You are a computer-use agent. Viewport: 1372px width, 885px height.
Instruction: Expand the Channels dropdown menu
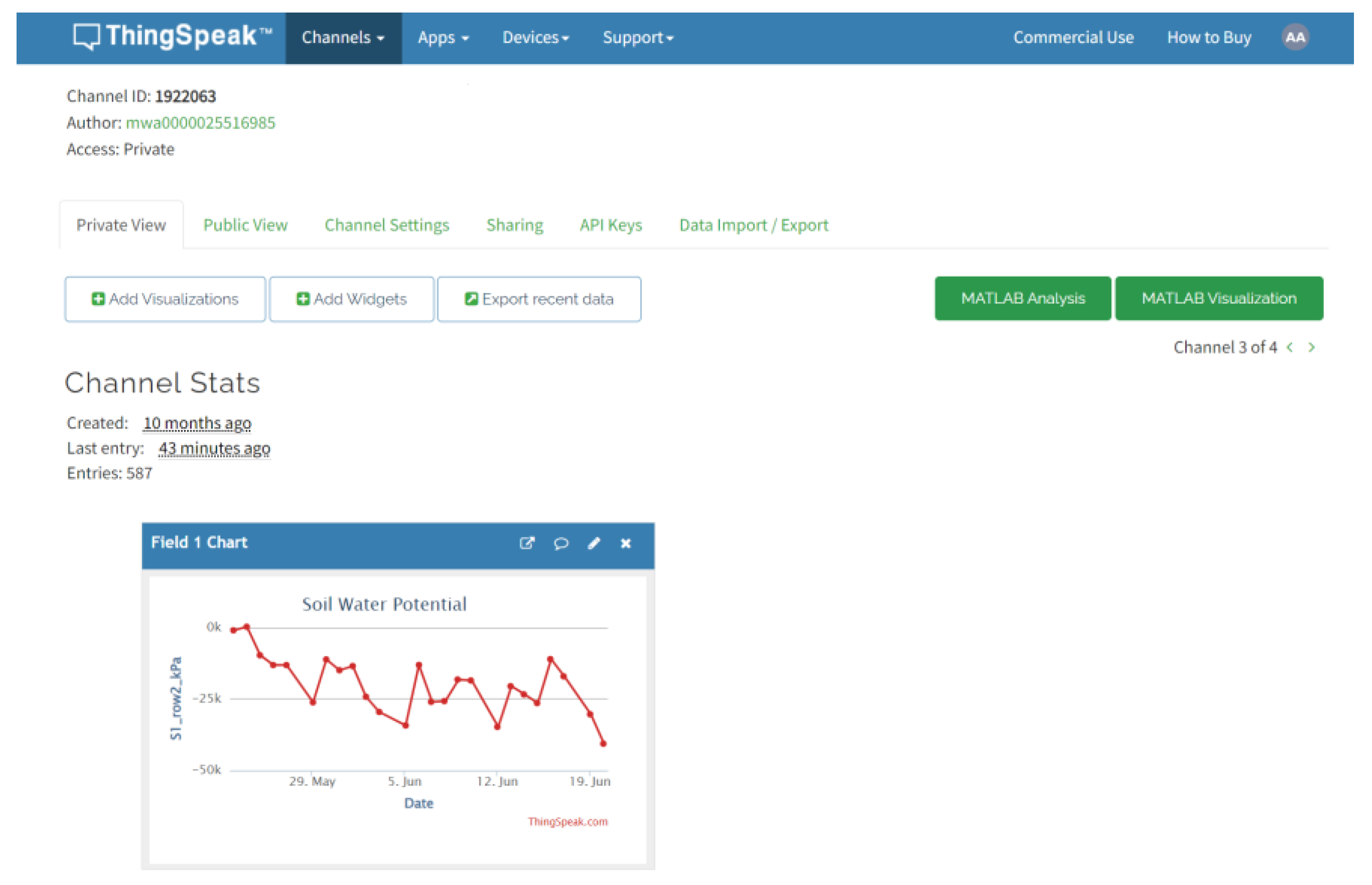(343, 38)
